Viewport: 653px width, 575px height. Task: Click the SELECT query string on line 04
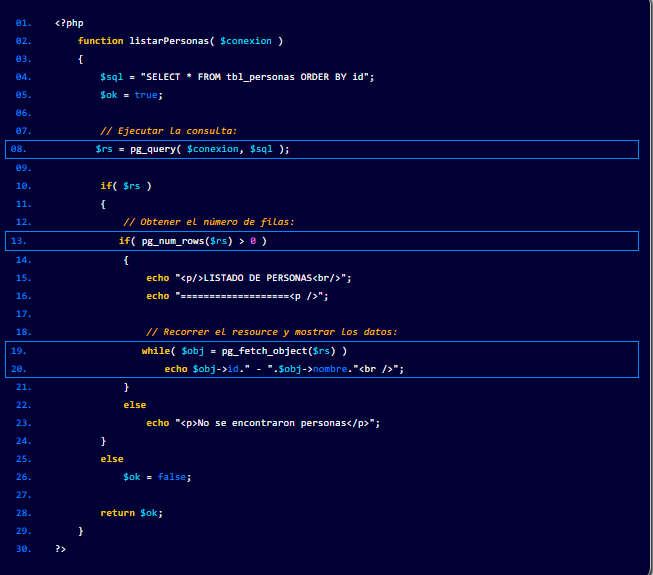(258, 77)
